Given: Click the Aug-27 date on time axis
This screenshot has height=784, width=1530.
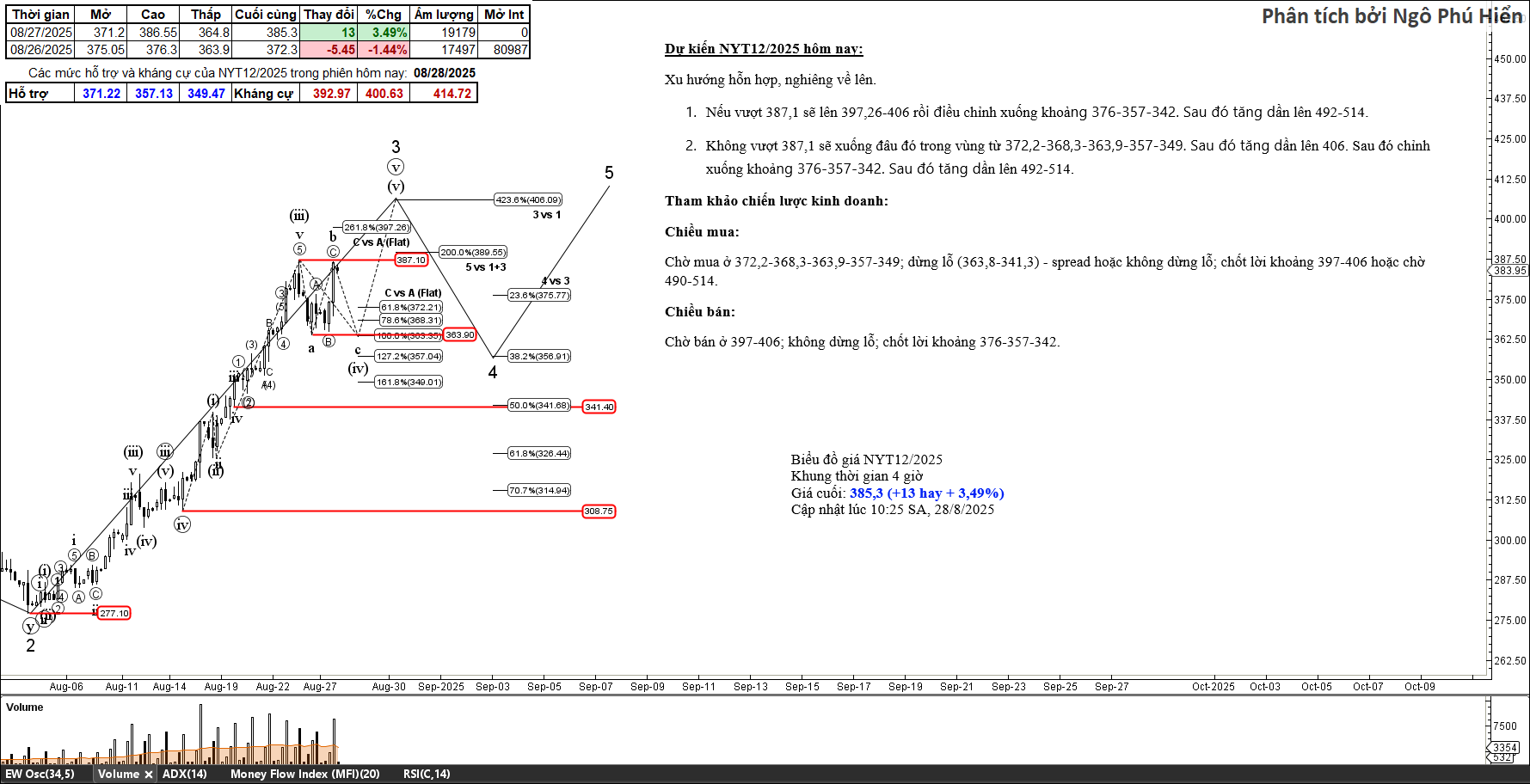Looking at the screenshot, I should coord(320,687).
